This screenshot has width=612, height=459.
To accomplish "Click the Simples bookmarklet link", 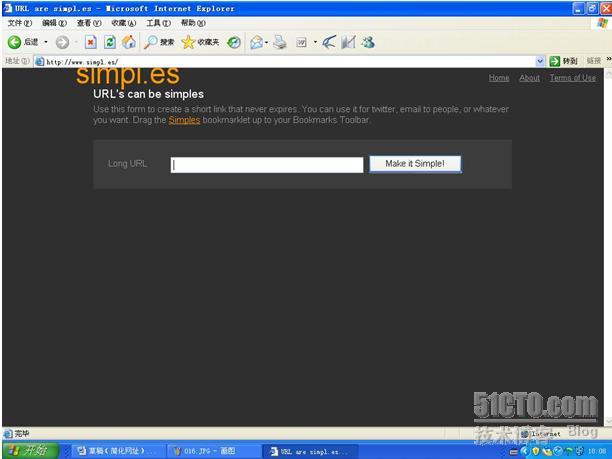I will coord(184,120).
